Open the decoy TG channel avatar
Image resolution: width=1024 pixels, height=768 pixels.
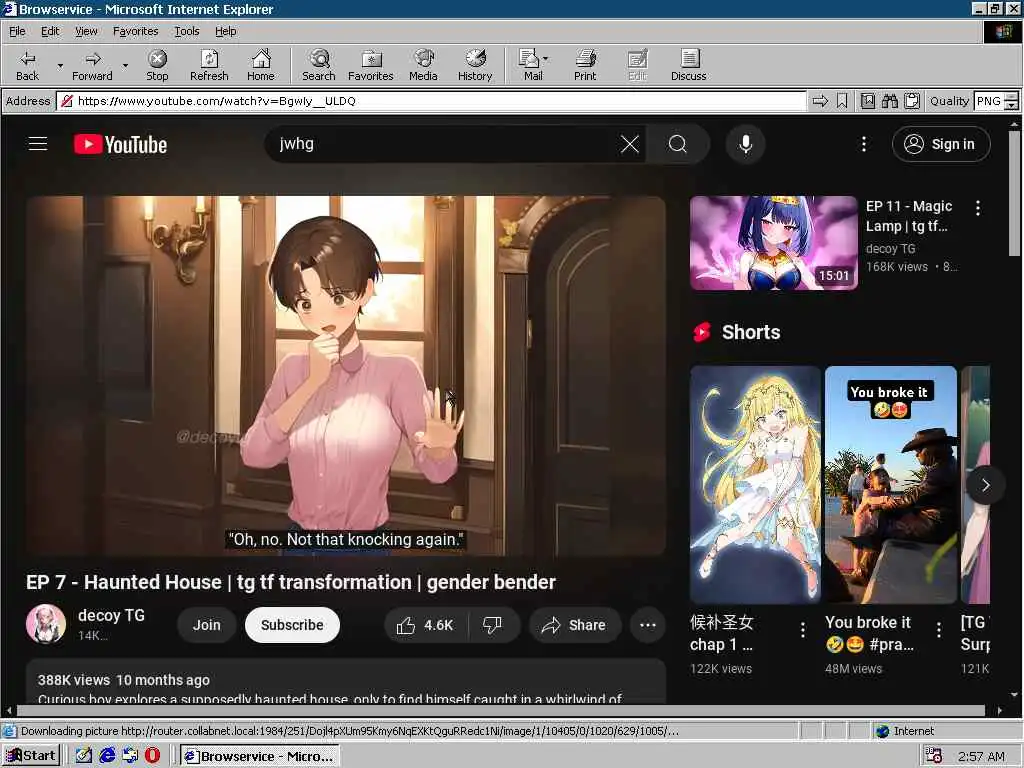point(46,624)
